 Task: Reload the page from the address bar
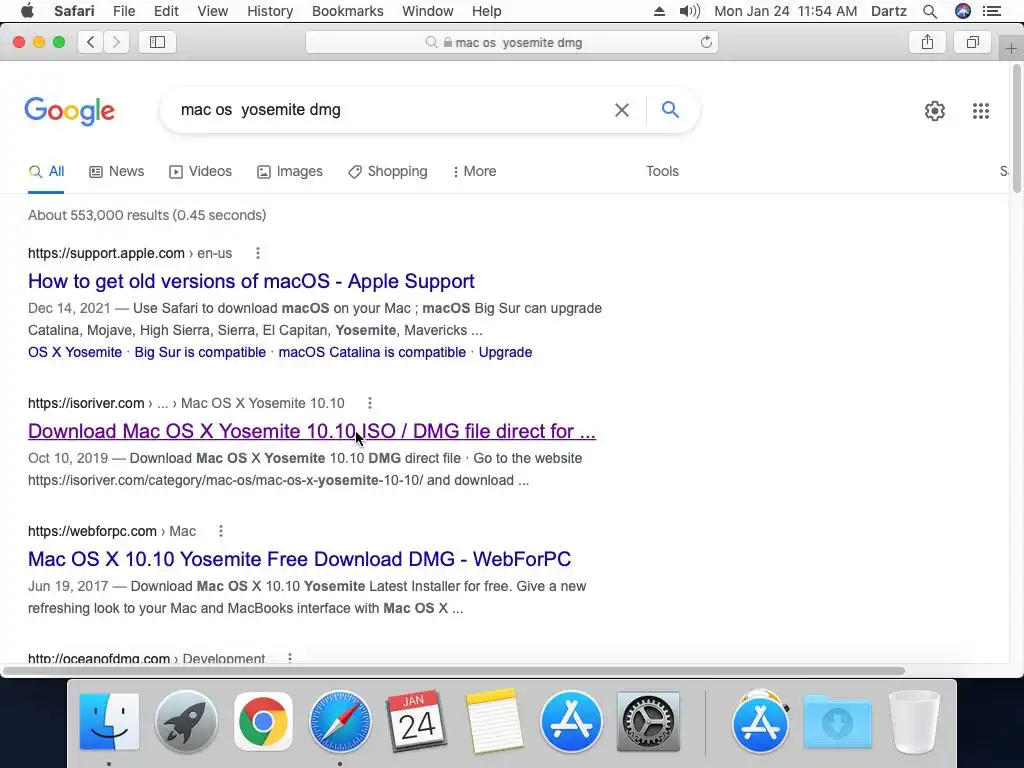click(706, 42)
